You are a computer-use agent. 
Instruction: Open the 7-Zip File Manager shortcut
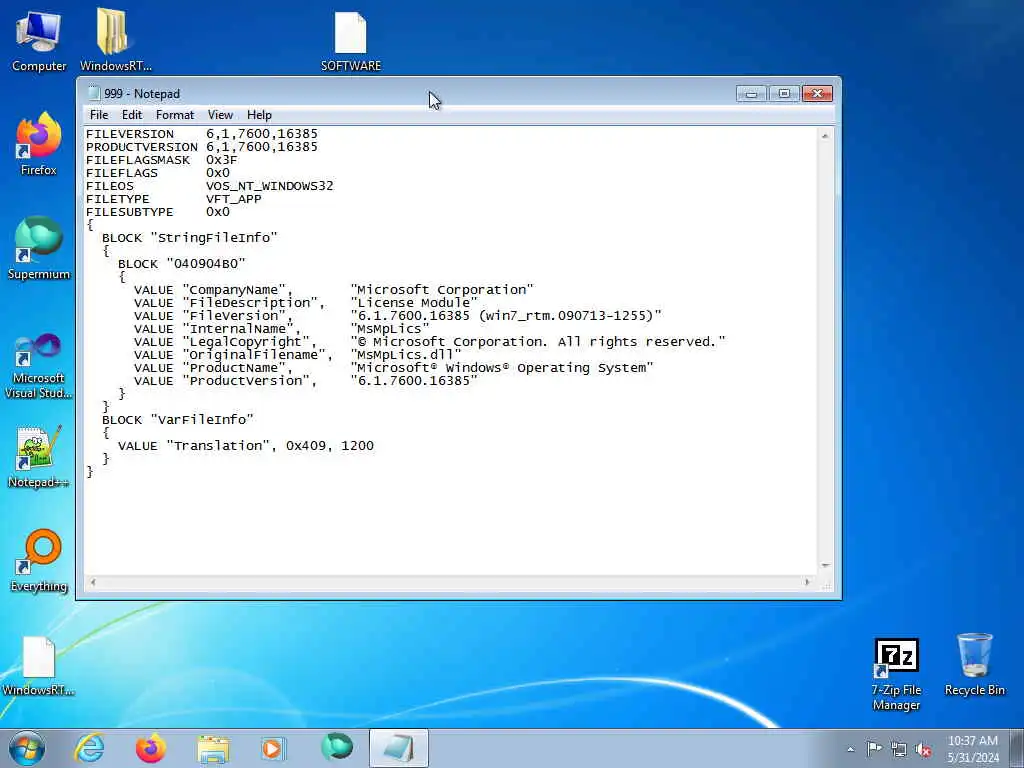[896, 674]
